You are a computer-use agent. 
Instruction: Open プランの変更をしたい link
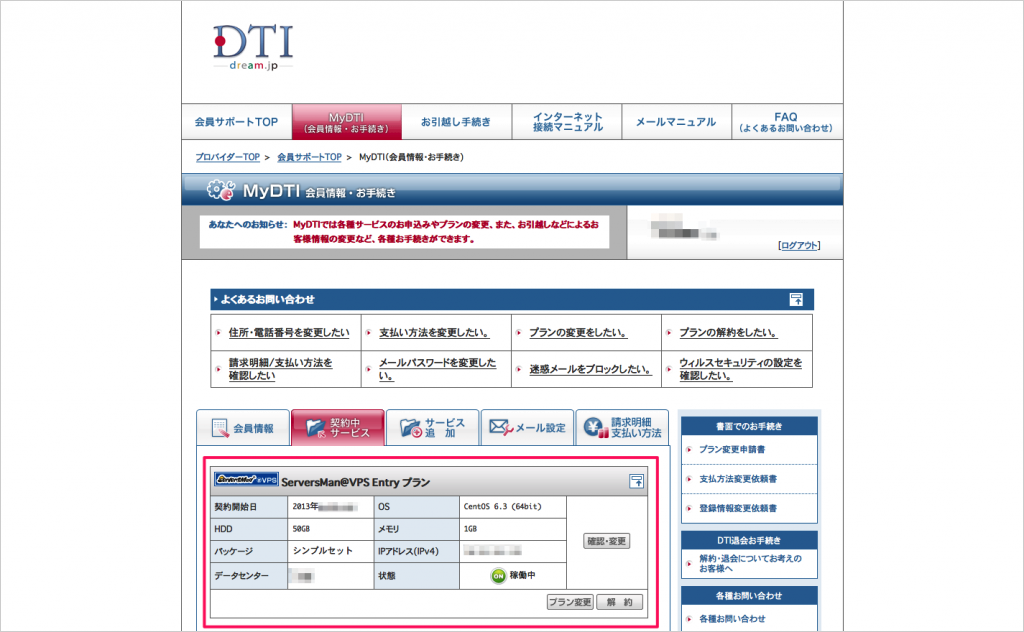[x=578, y=333]
